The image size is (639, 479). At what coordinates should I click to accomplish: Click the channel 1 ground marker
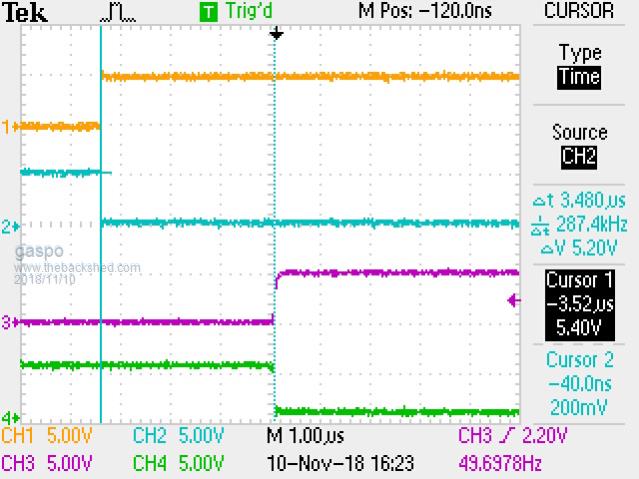click(8, 127)
